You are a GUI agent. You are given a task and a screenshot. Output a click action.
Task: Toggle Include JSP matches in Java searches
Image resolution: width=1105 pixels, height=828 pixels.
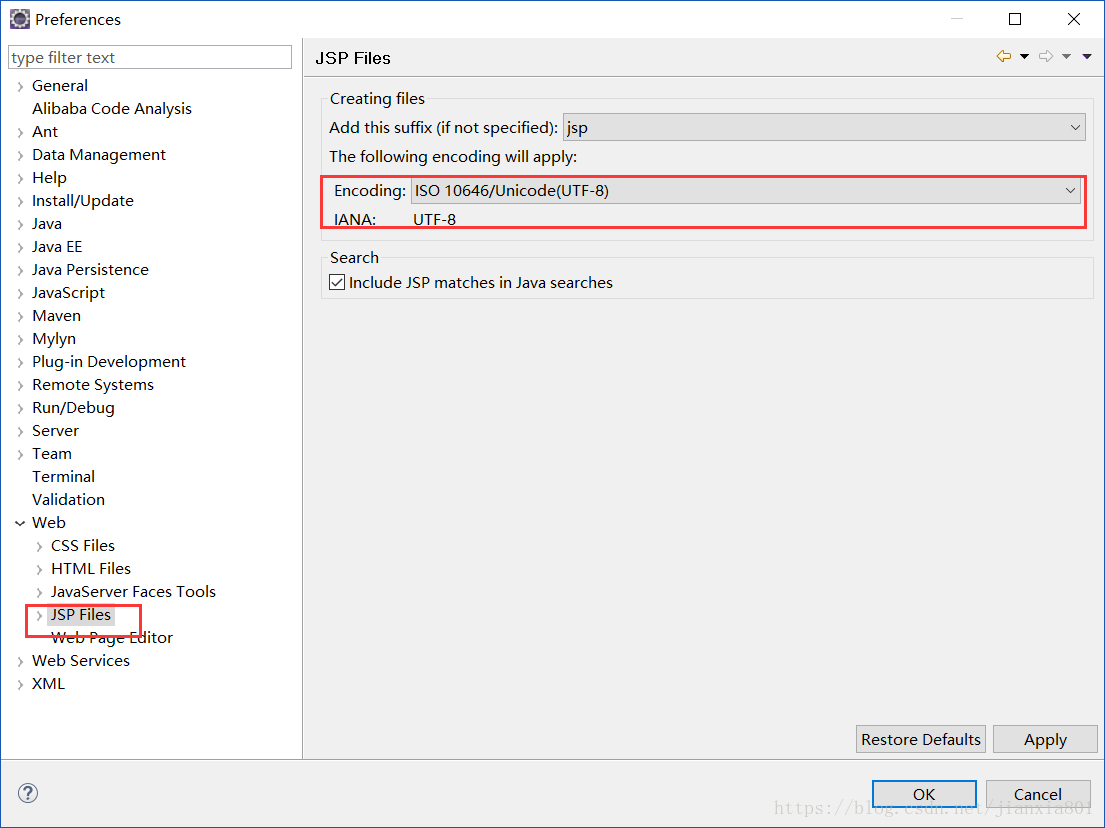337,283
